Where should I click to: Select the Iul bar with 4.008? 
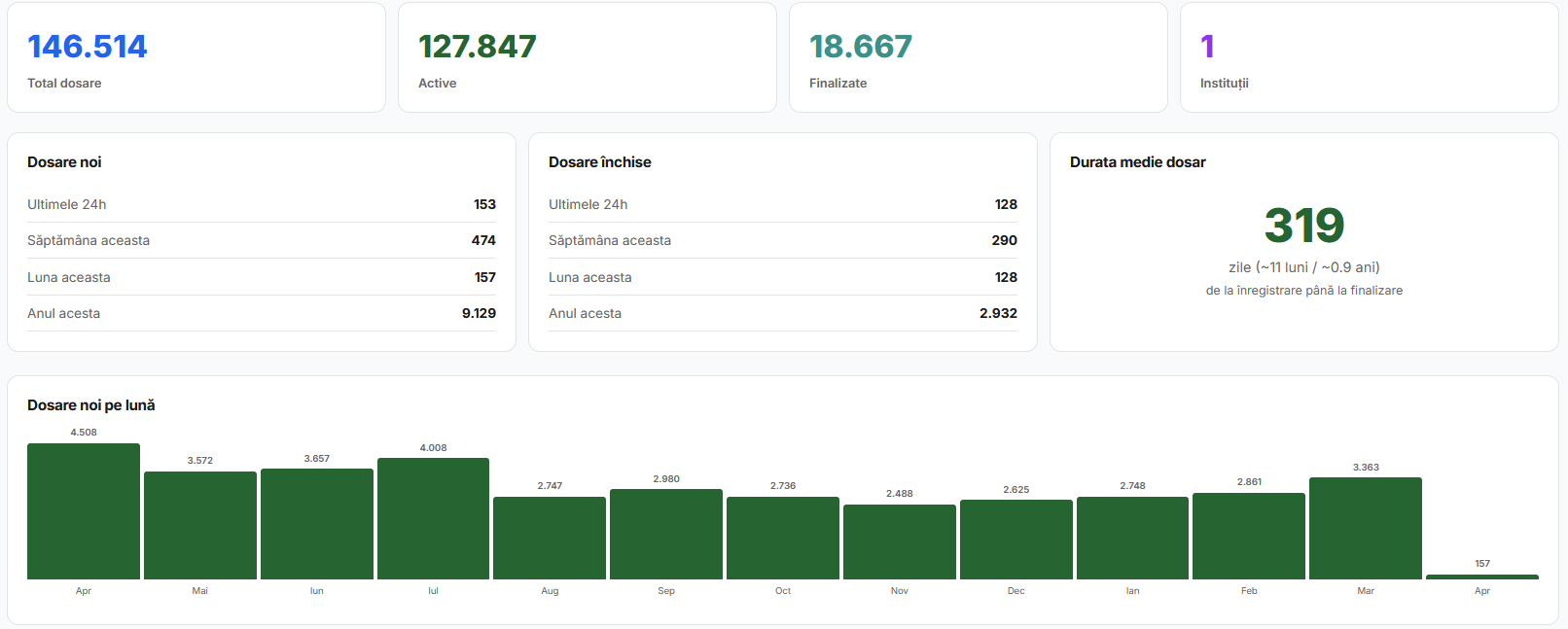click(433, 519)
